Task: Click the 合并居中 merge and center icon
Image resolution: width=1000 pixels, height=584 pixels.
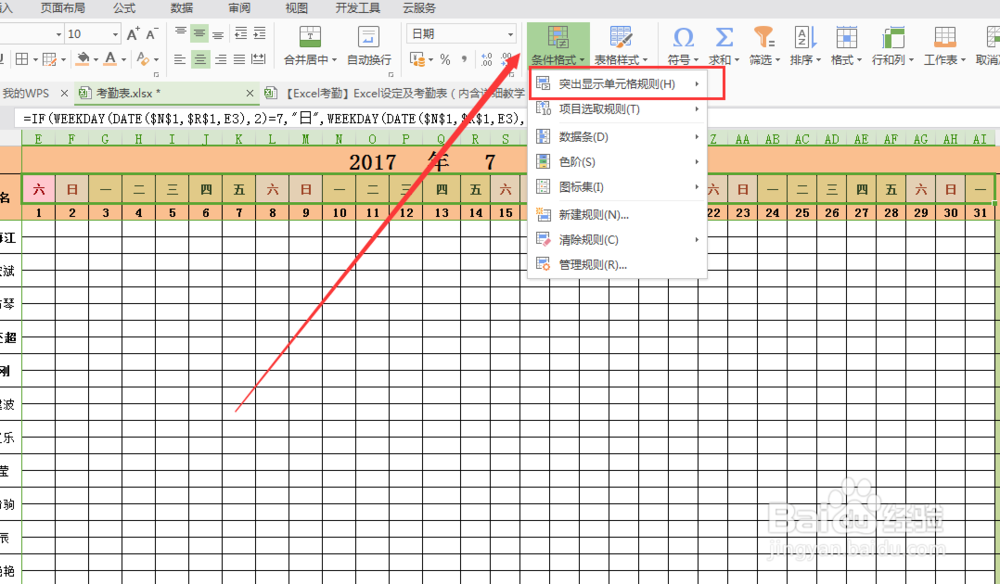Action: tap(310, 36)
